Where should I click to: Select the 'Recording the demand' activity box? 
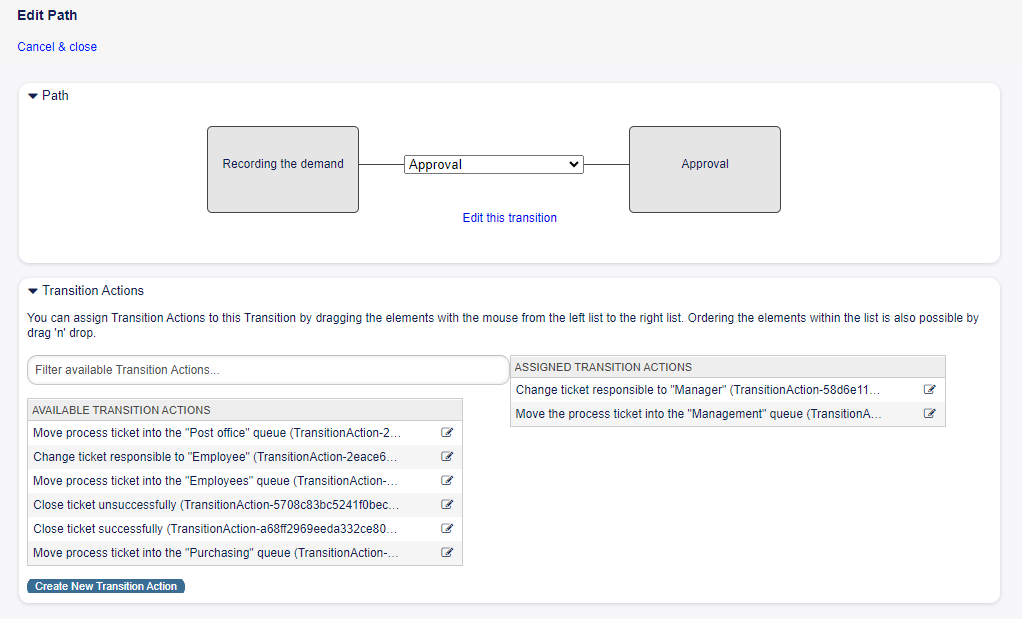click(x=283, y=168)
